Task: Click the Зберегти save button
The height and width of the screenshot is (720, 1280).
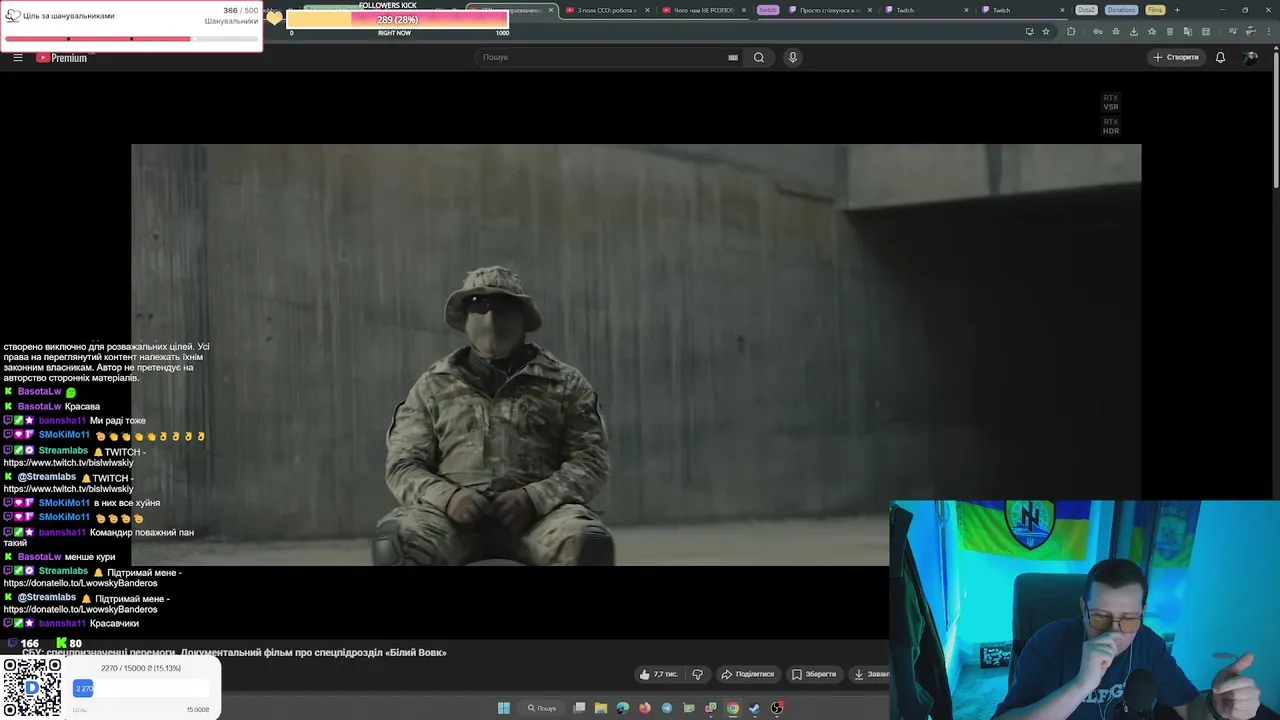Action: [x=814, y=674]
